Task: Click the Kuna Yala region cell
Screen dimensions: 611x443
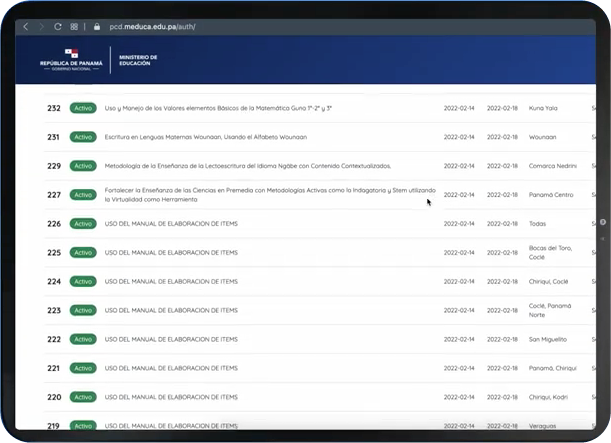Action: tap(543, 108)
